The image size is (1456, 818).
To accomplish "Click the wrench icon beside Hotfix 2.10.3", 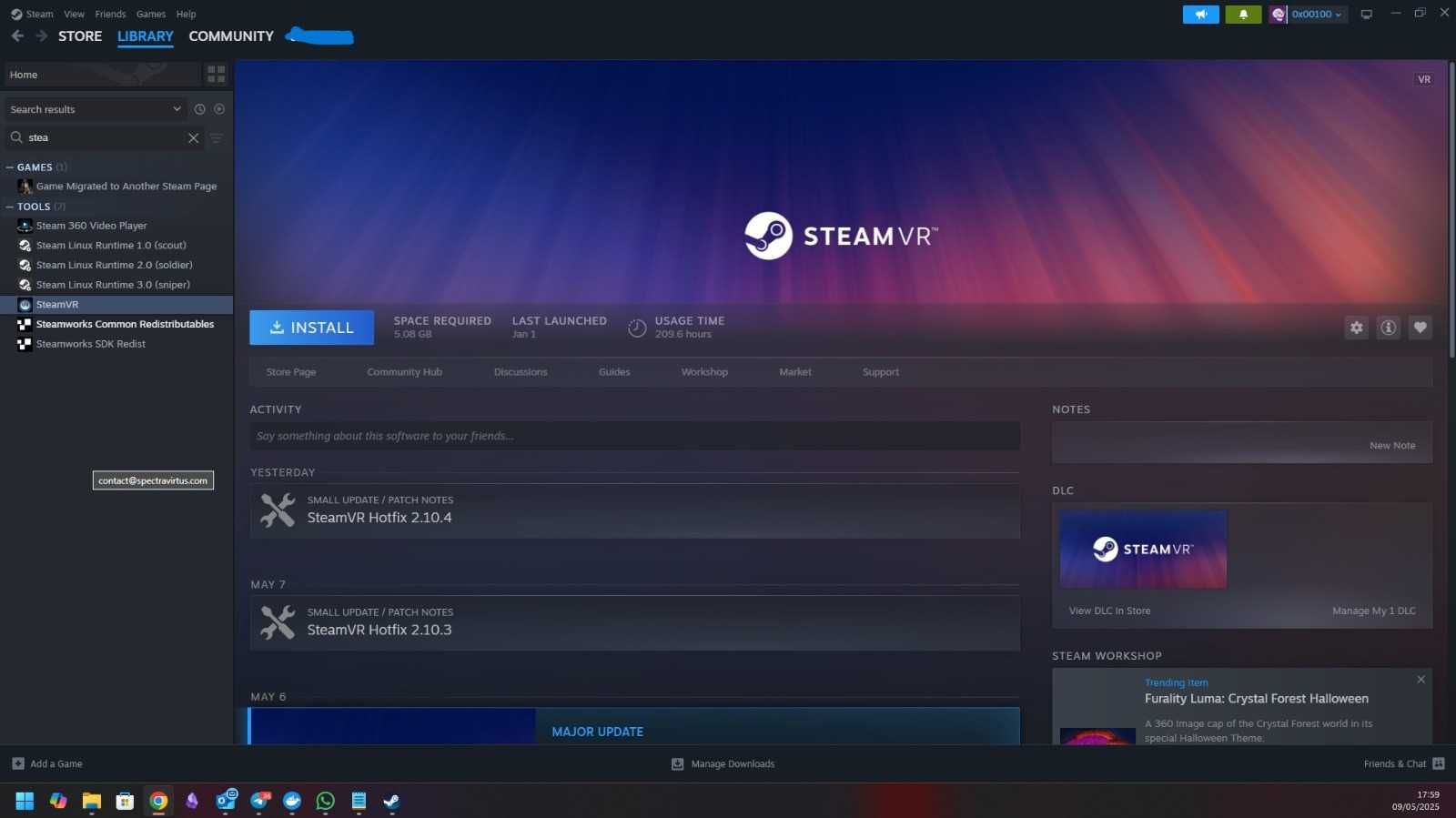I will pyautogui.click(x=278, y=622).
